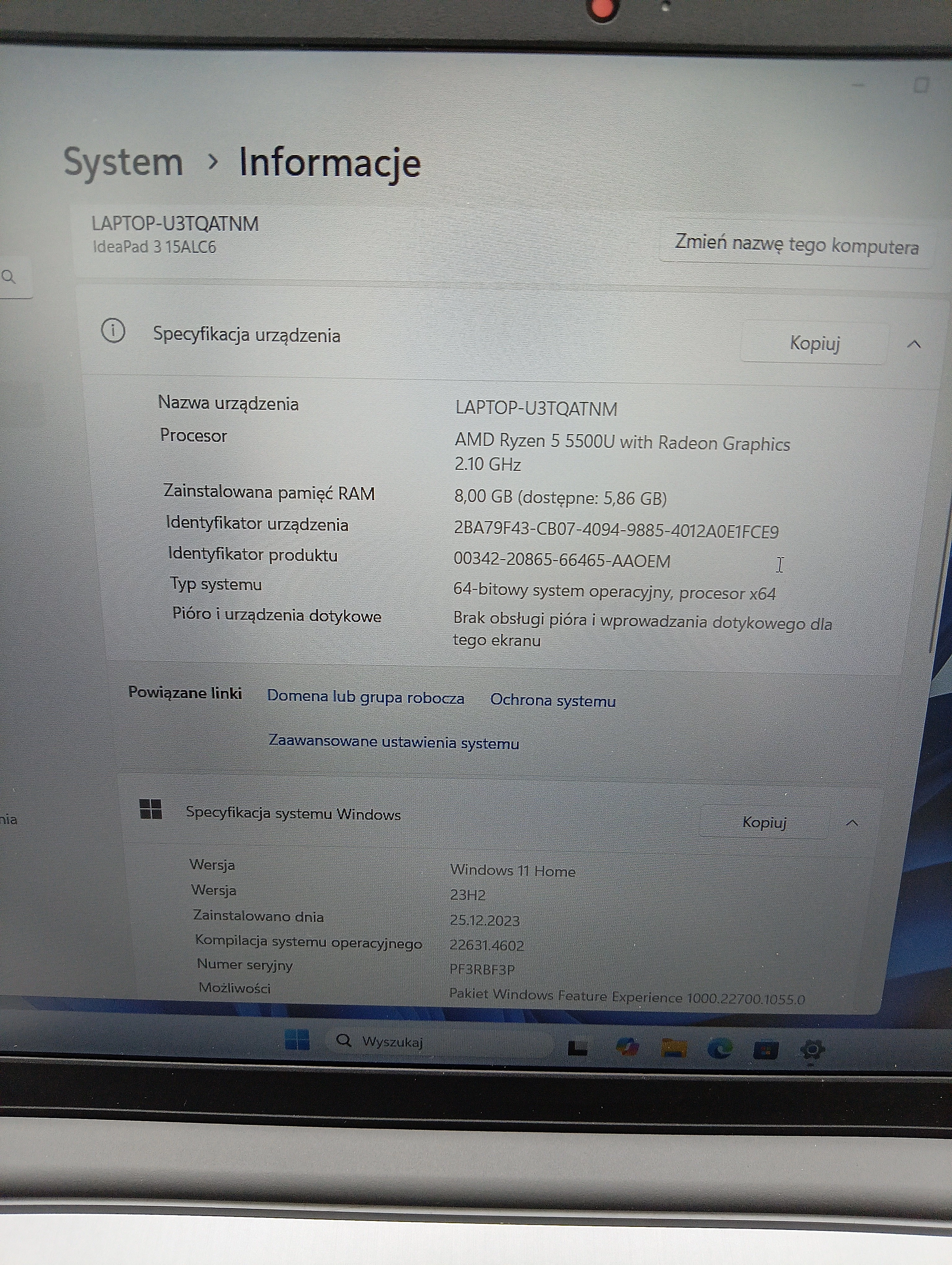Click the large LAPTOP-U3TQATNM name above IdeaPad
This screenshot has width=952, height=1265.
pyautogui.click(x=175, y=224)
